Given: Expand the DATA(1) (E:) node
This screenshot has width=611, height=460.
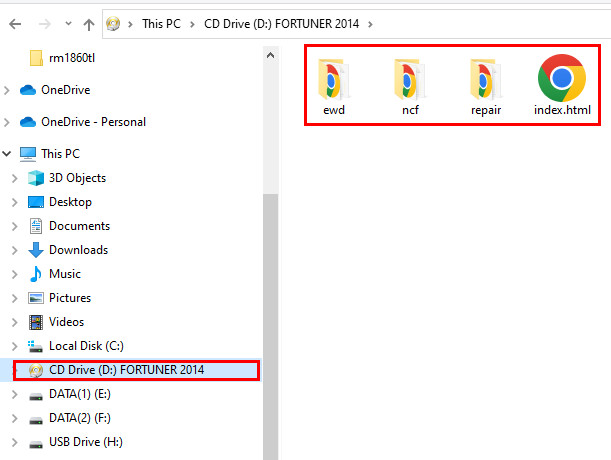Looking at the screenshot, I should click(x=15, y=395).
